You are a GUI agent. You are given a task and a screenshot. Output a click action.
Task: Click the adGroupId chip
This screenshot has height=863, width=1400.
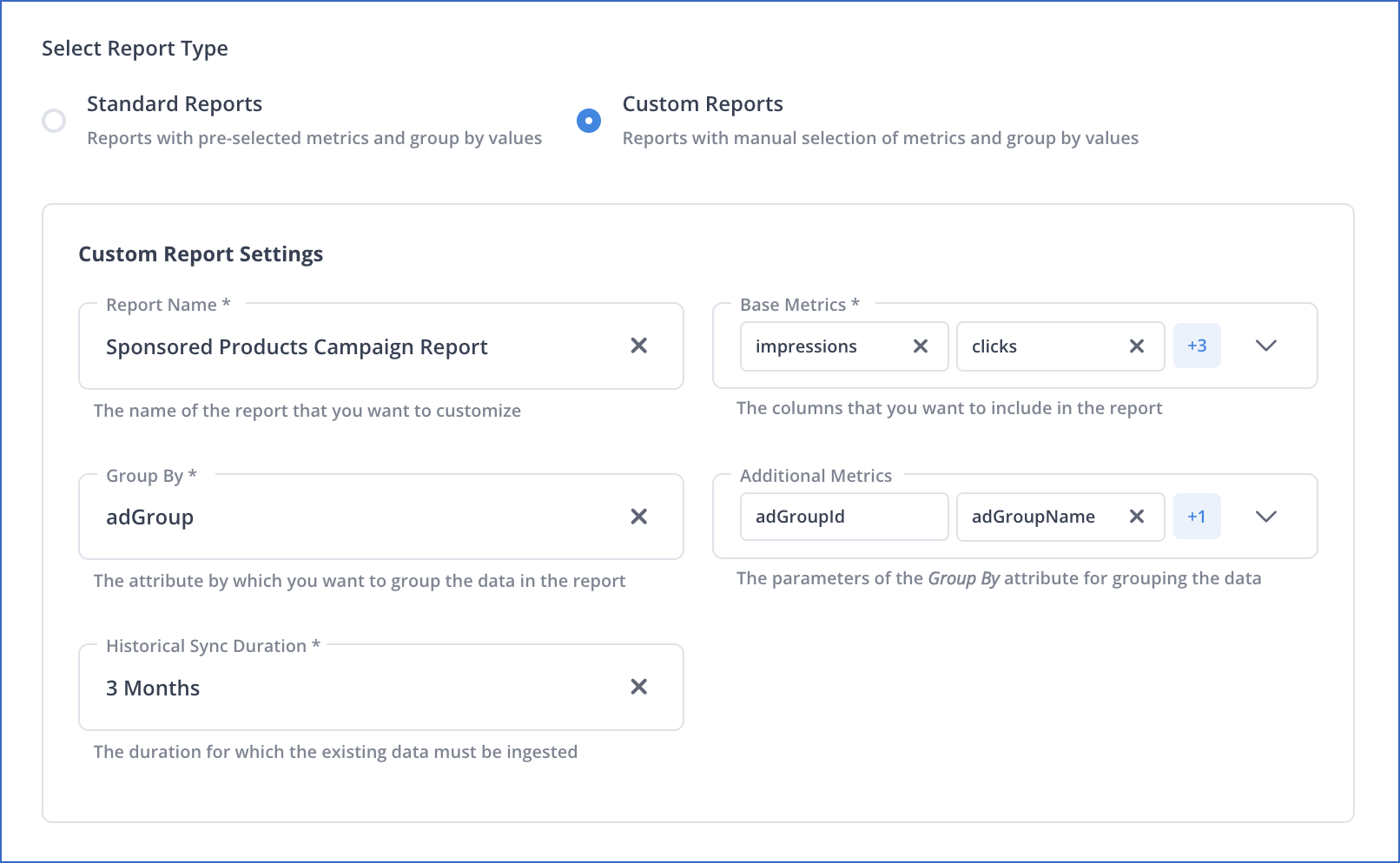[x=844, y=517]
